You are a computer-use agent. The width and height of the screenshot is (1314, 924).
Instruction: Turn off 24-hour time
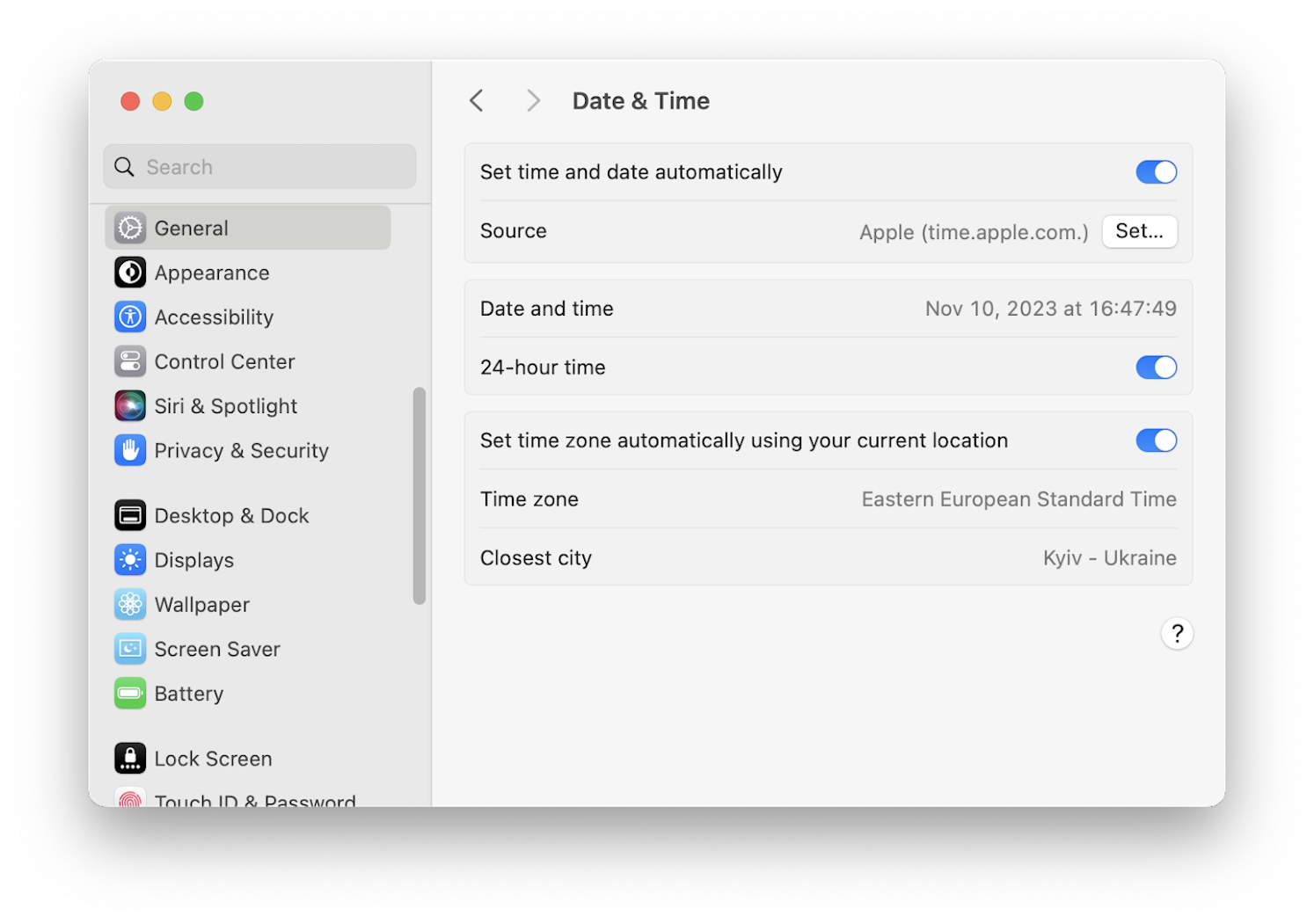(1156, 367)
